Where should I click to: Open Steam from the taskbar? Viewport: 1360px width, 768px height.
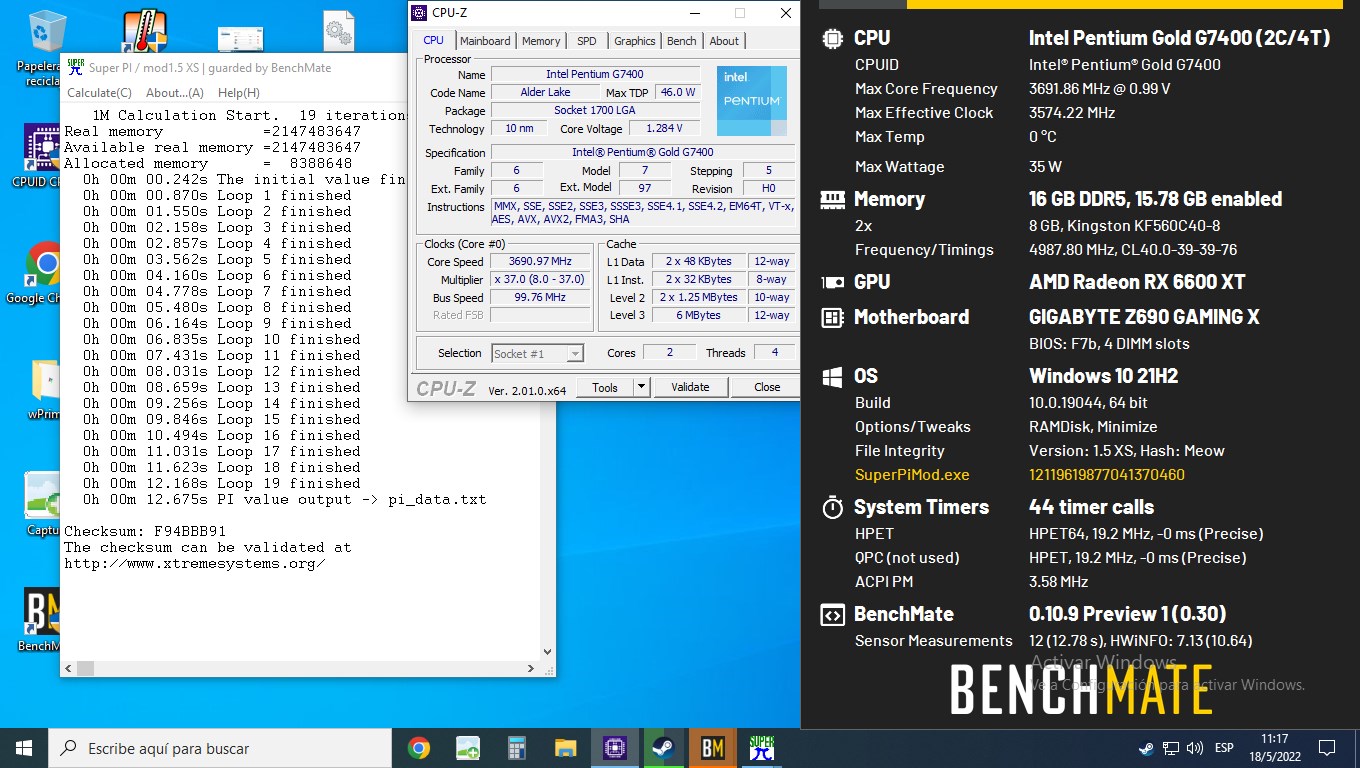(x=663, y=748)
